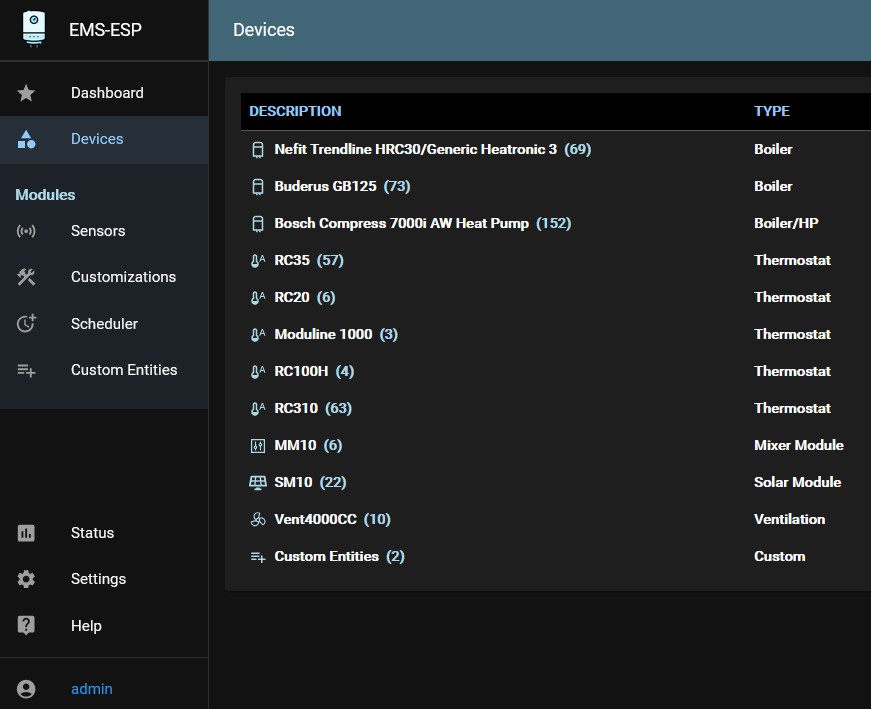The width and height of the screenshot is (871, 709).
Task: Click the Status bar-chart icon
Action: (26, 533)
